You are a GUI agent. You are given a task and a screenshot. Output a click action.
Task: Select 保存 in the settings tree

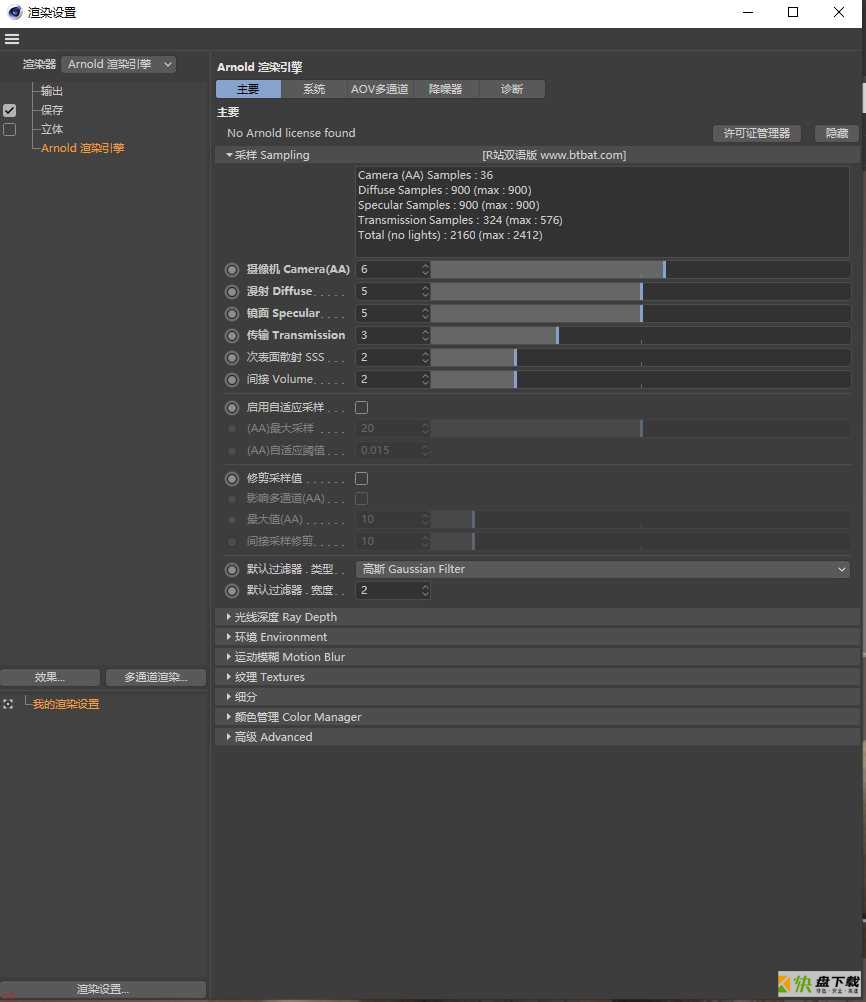52,110
